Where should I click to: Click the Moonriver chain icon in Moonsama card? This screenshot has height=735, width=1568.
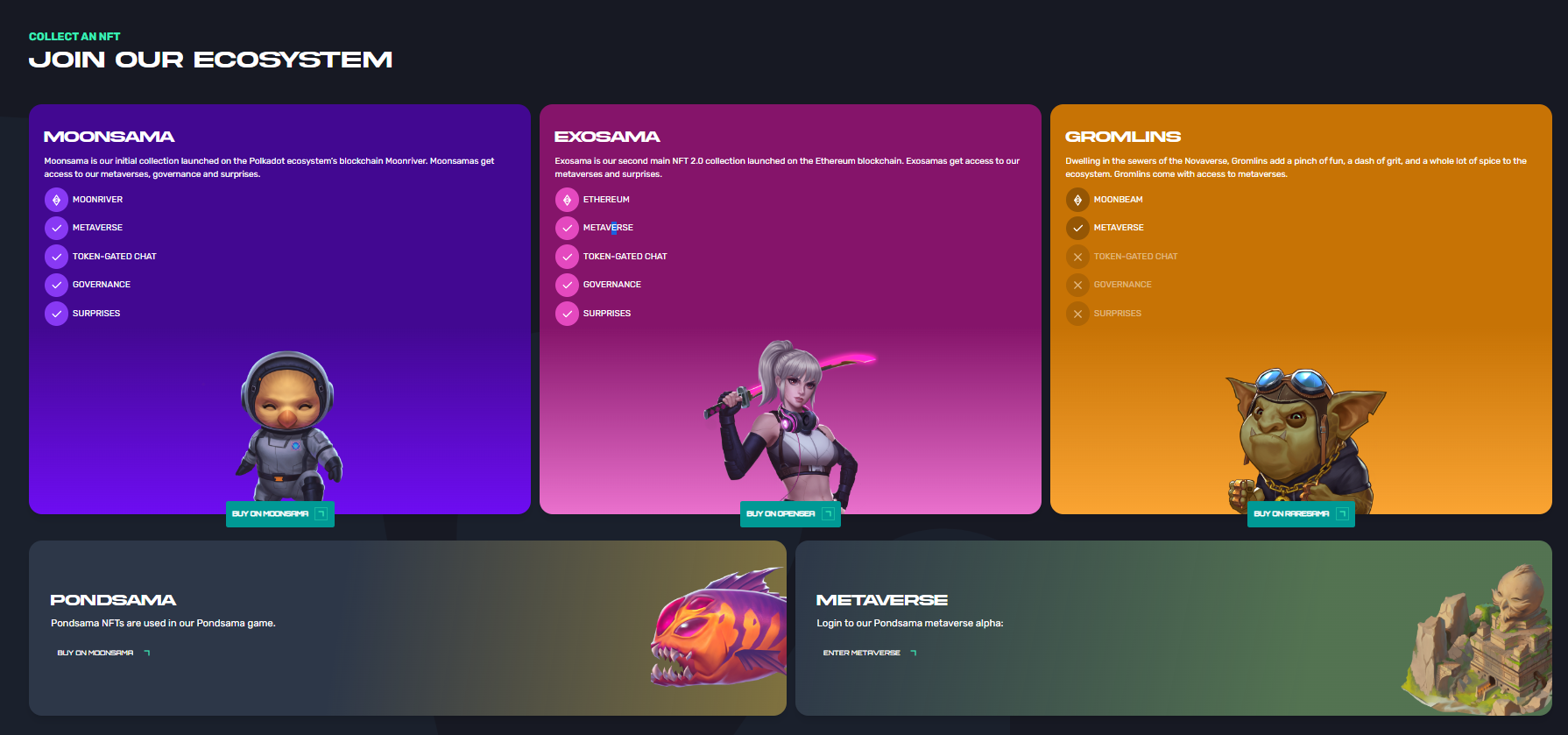coord(56,200)
